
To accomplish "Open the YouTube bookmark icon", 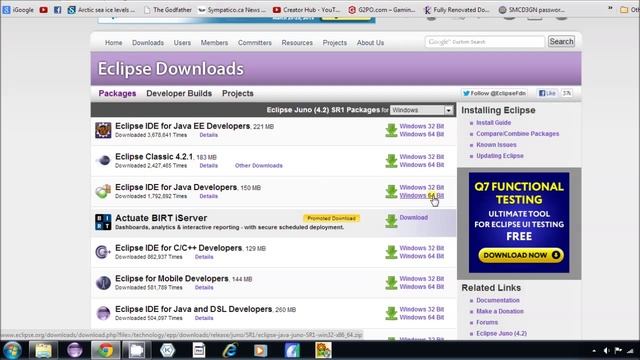I will point(43,10).
